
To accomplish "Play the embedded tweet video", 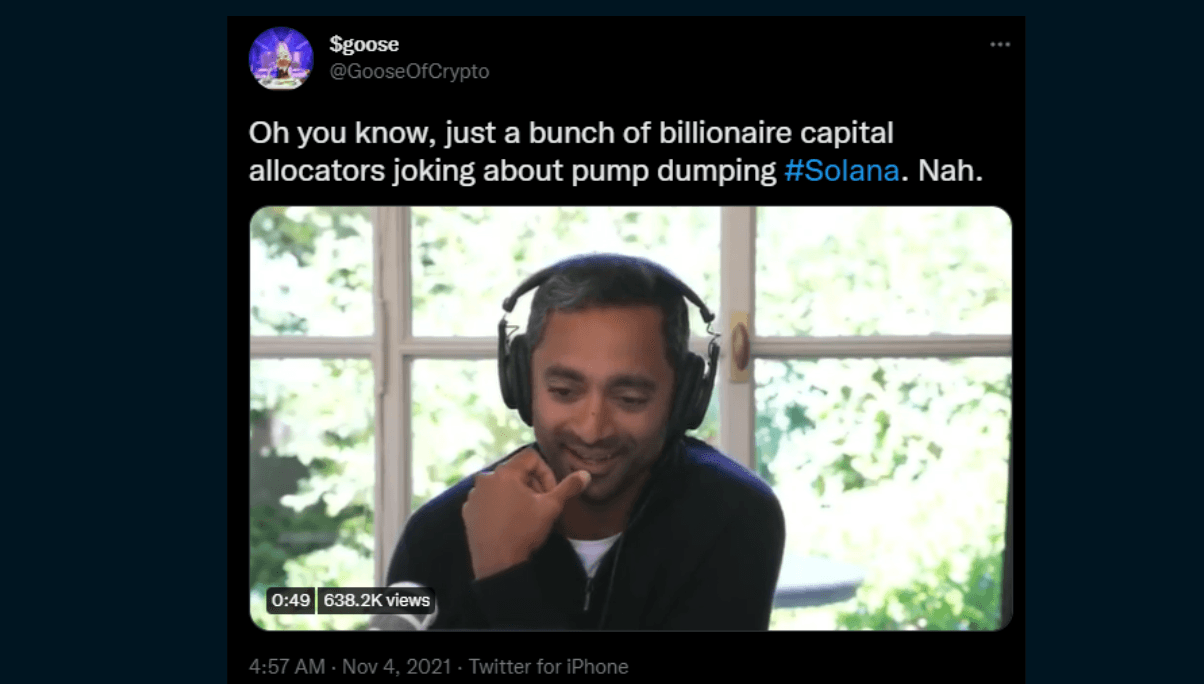I will (630, 418).
